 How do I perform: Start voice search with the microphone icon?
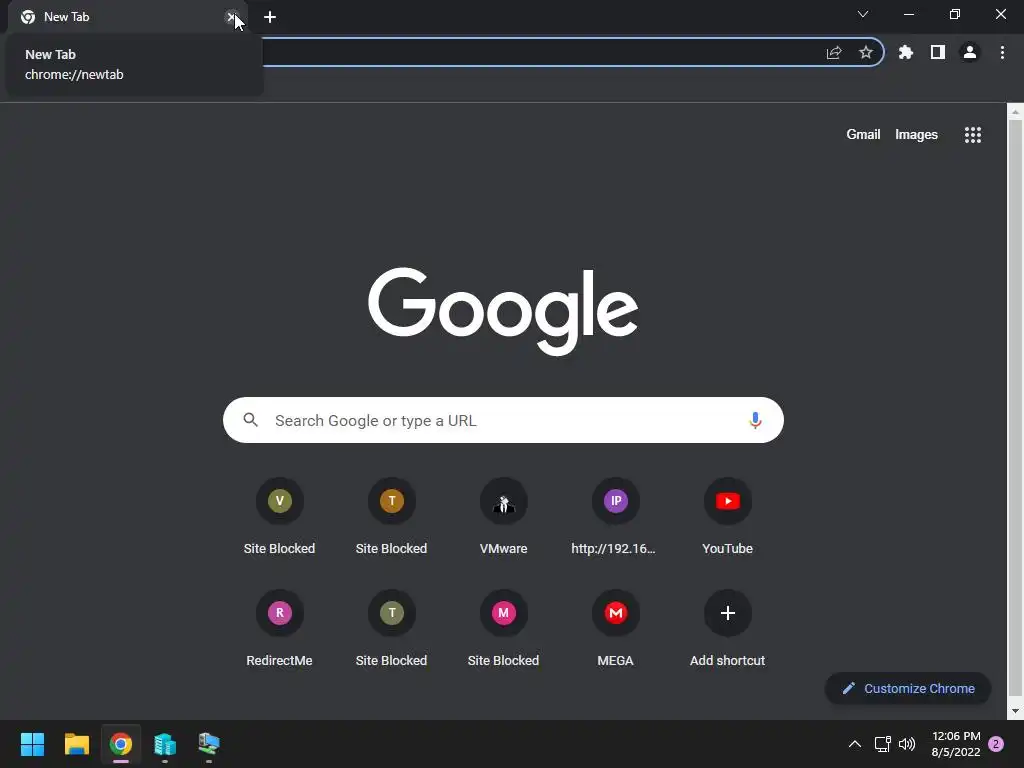pyautogui.click(x=755, y=420)
